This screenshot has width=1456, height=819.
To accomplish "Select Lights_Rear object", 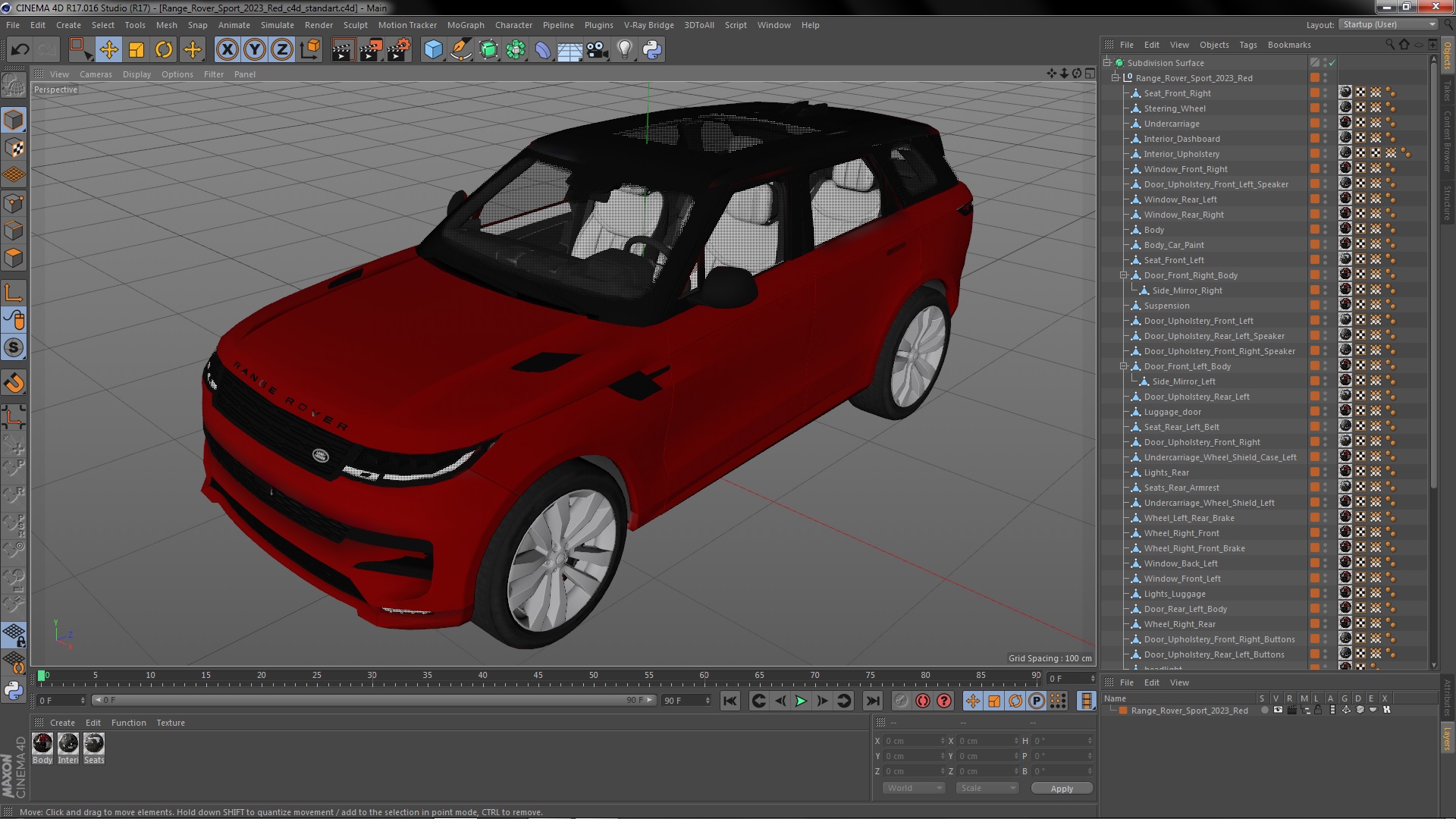I will tap(1166, 472).
